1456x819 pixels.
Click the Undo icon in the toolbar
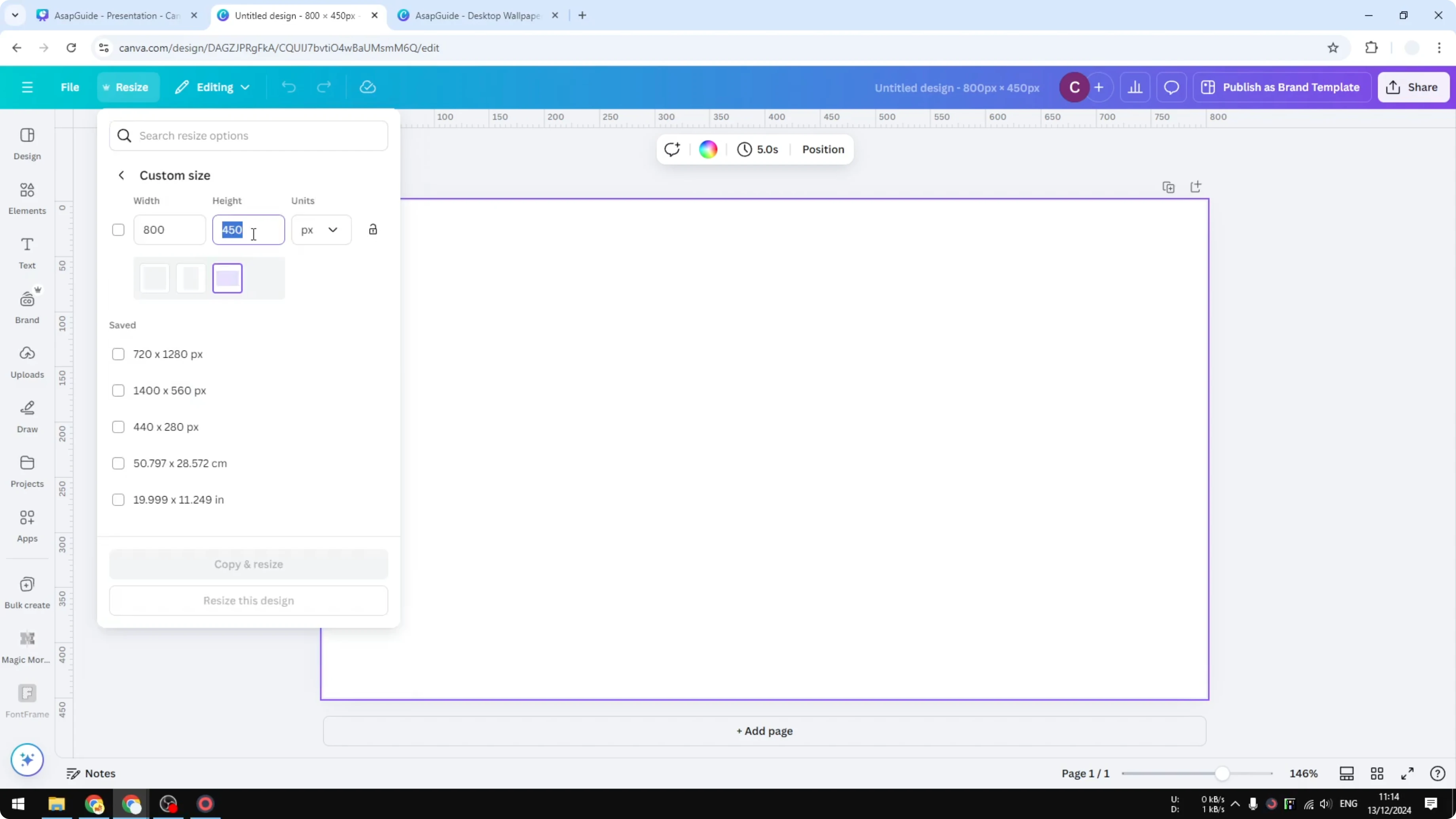point(288,87)
